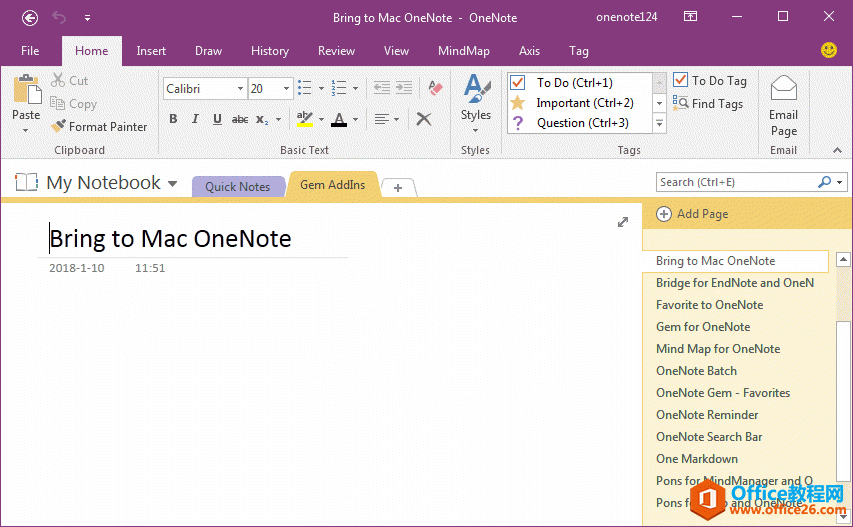Click the page list scroll up arrow
This screenshot has height=527, width=853.
pos(843,259)
